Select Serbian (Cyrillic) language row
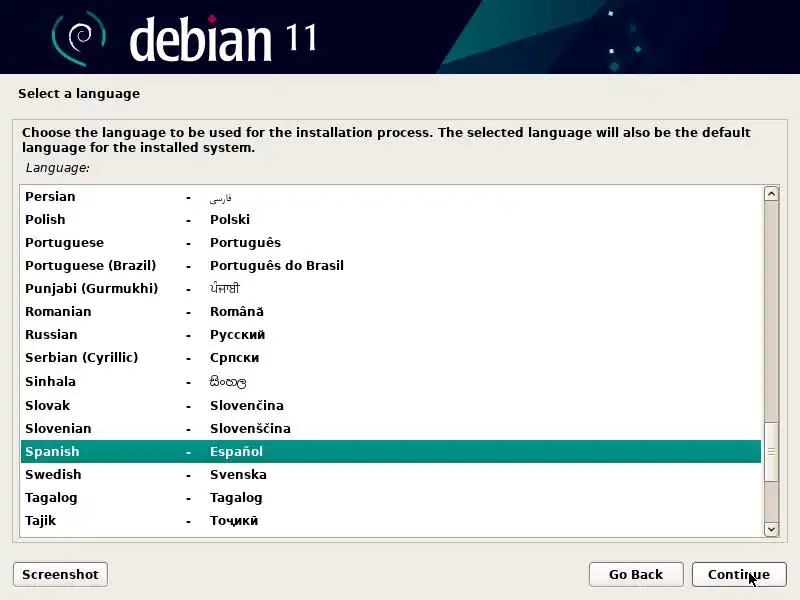This screenshot has height=600, width=800. click(x=391, y=358)
